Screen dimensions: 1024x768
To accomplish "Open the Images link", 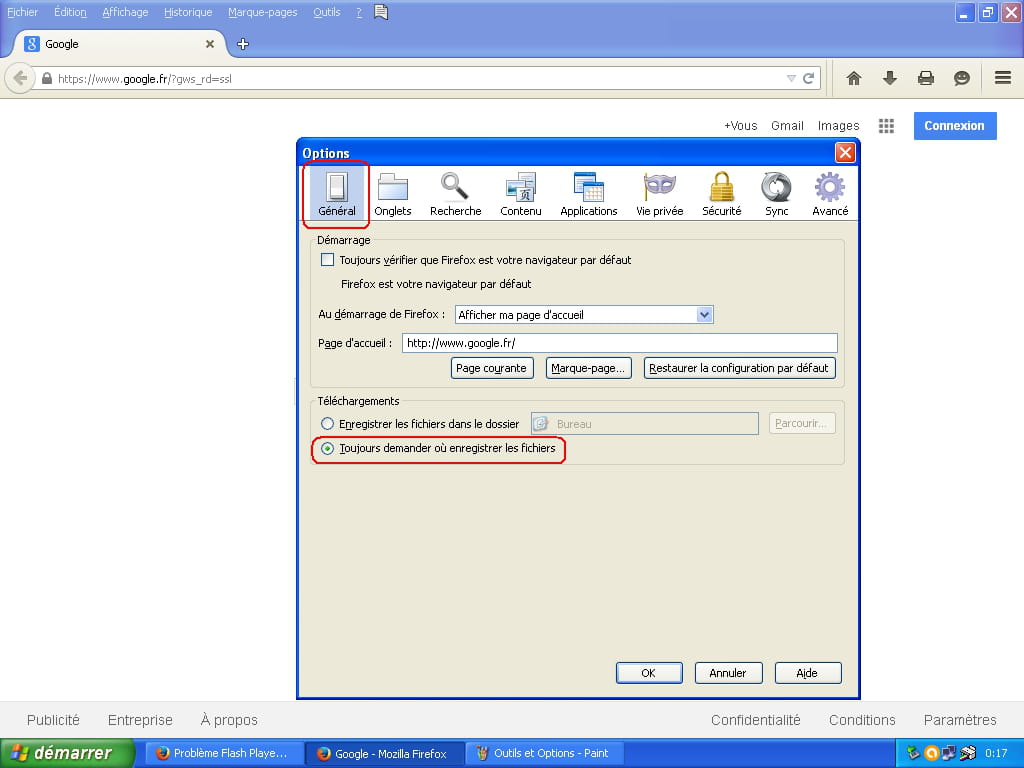I will click(x=839, y=125).
